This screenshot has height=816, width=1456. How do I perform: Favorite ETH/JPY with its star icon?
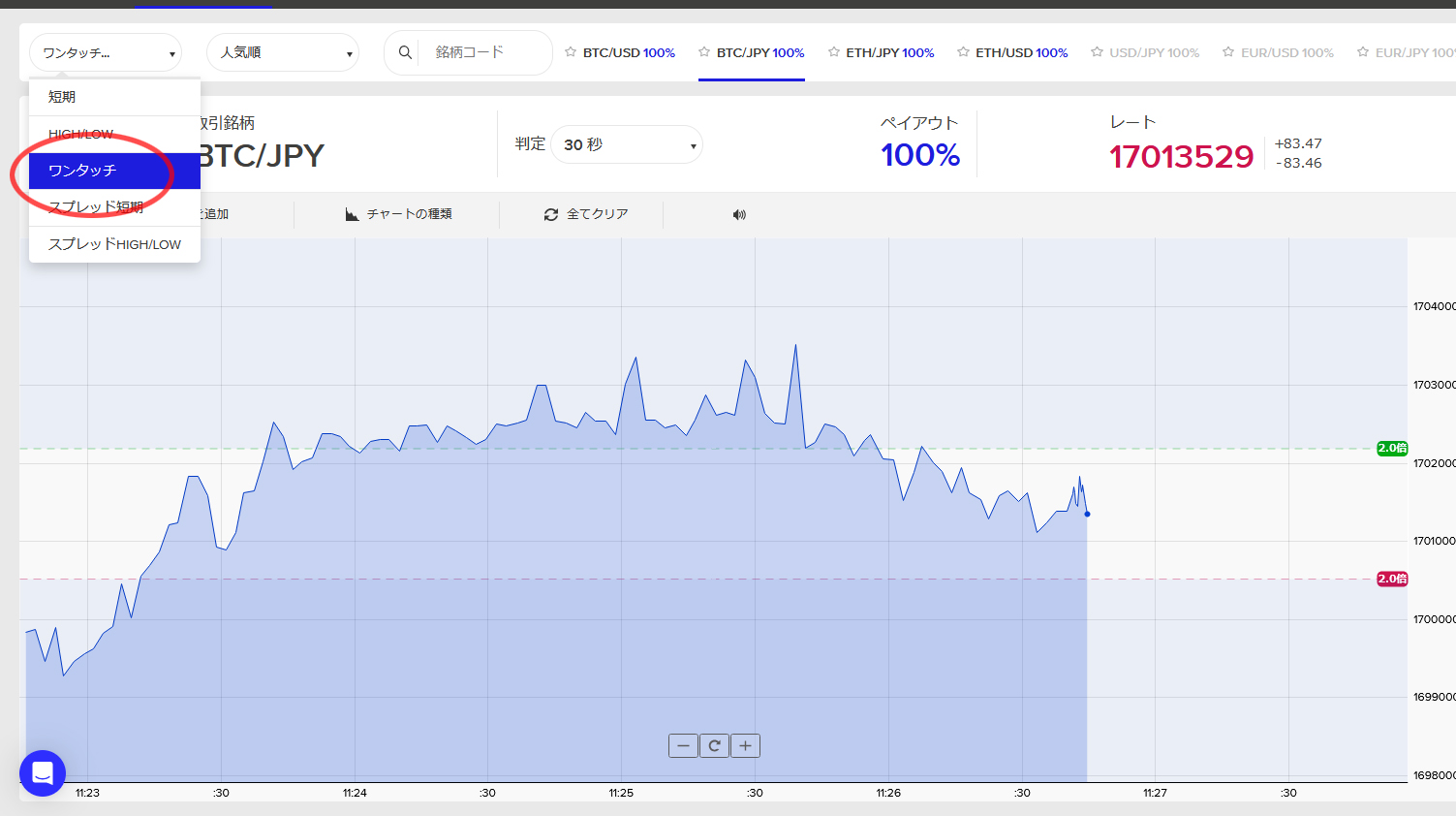pyautogui.click(x=834, y=52)
